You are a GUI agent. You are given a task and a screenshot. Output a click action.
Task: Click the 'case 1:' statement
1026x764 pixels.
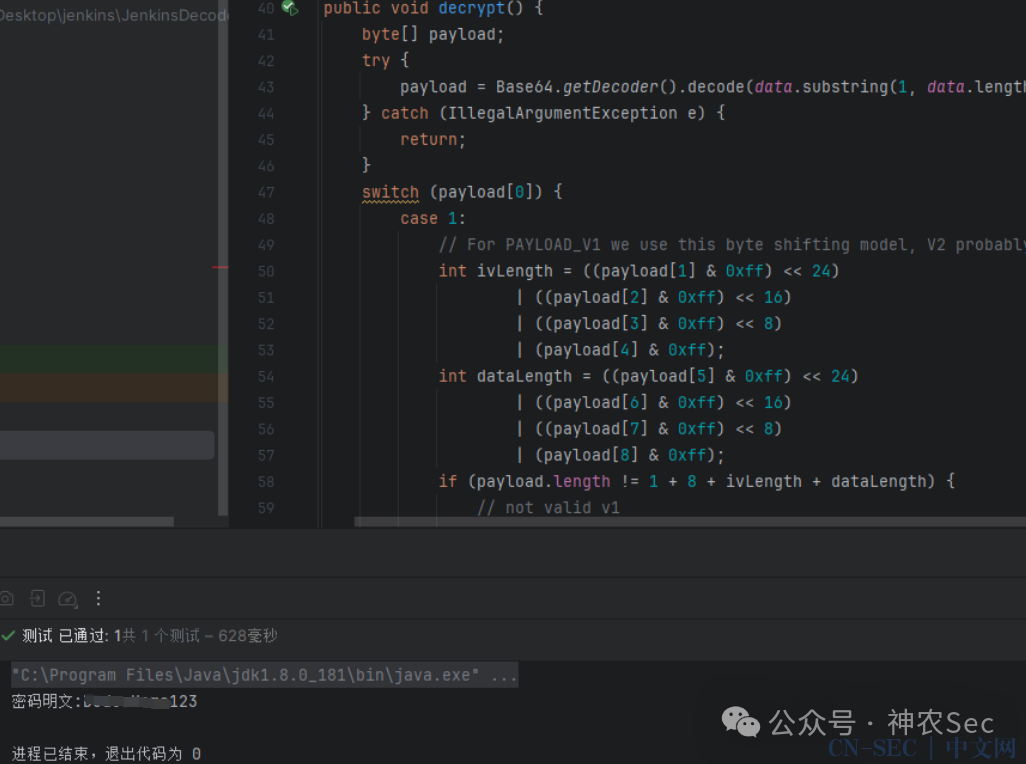point(433,218)
